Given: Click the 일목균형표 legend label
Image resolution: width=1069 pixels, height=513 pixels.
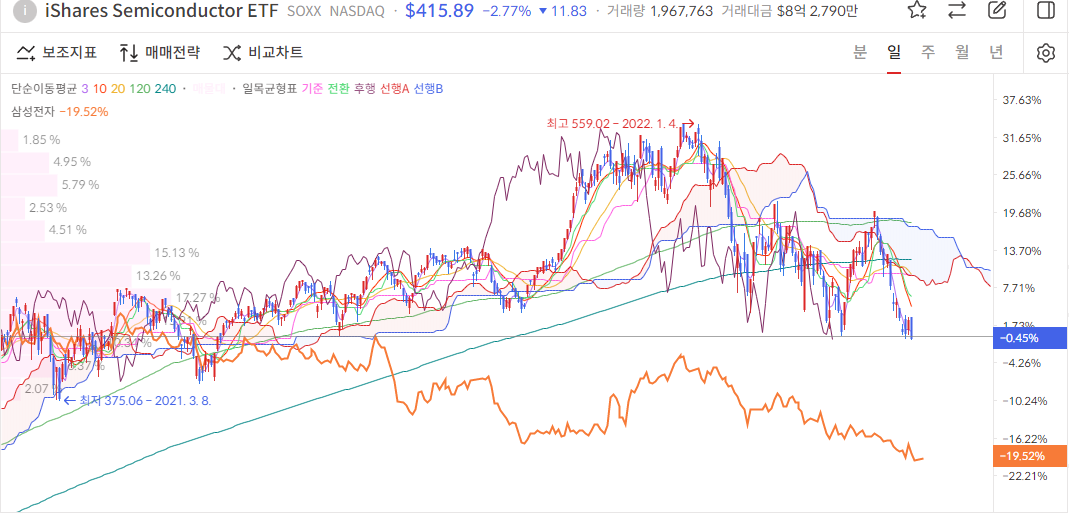Looking at the screenshot, I should coord(269,89).
